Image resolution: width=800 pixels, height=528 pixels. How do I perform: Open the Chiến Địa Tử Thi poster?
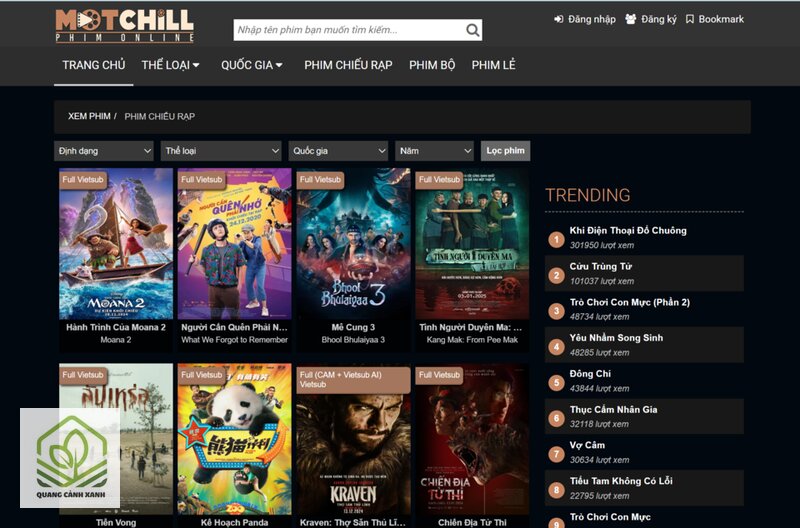[472, 439]
